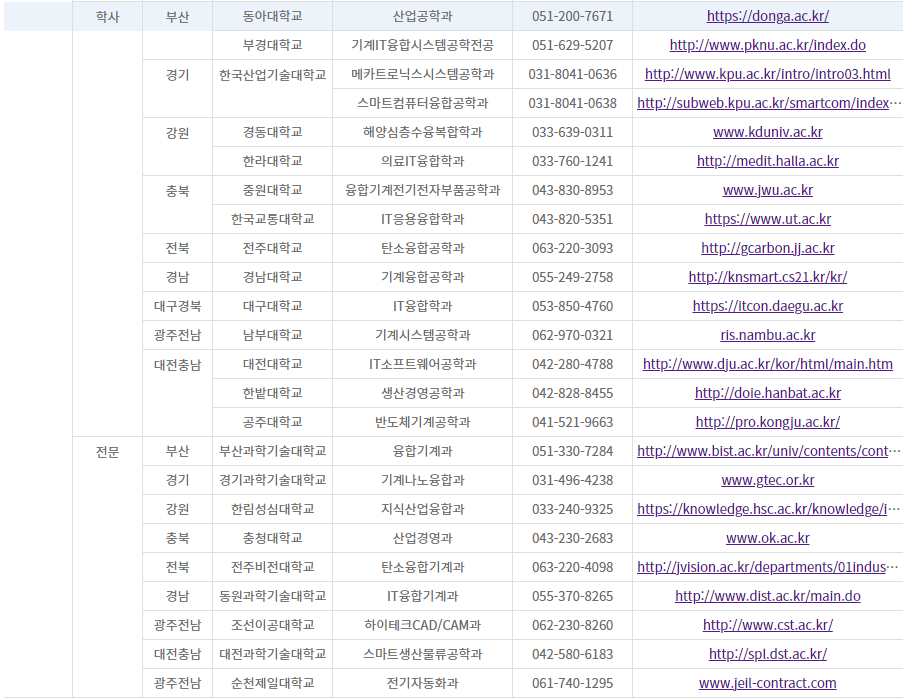Image resolution: width=905 pixels, height=698 pixels.
Task: Select the 대구대학교 cell
Action: [272, 306]
